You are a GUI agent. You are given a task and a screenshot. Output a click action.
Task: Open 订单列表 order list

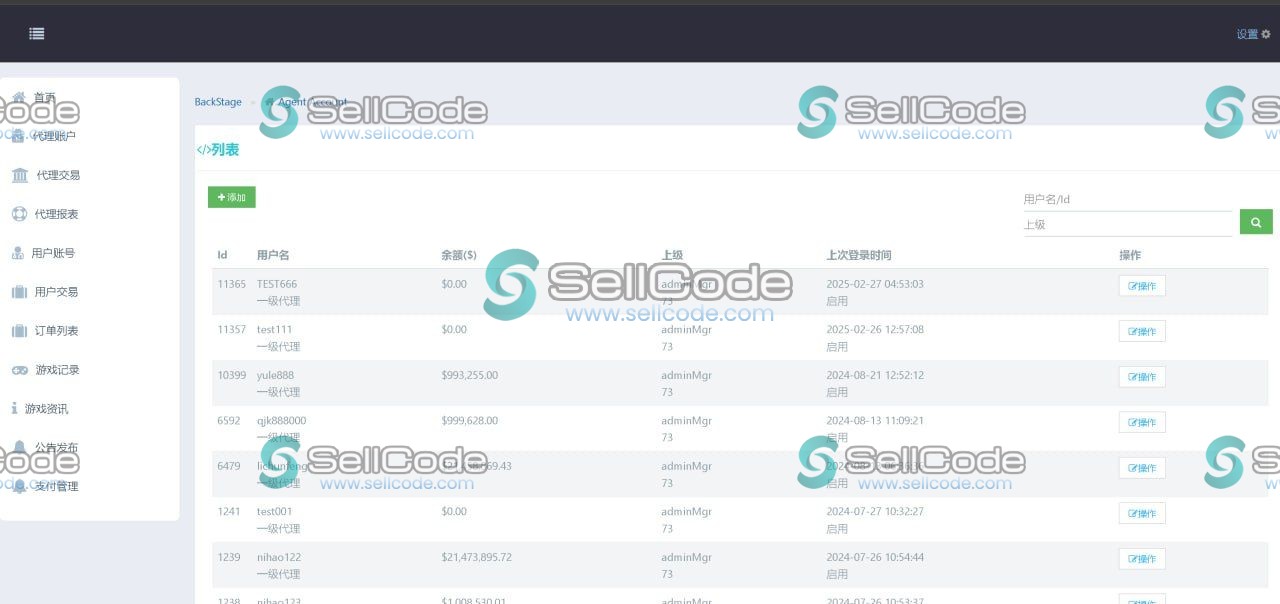[57, 330]
